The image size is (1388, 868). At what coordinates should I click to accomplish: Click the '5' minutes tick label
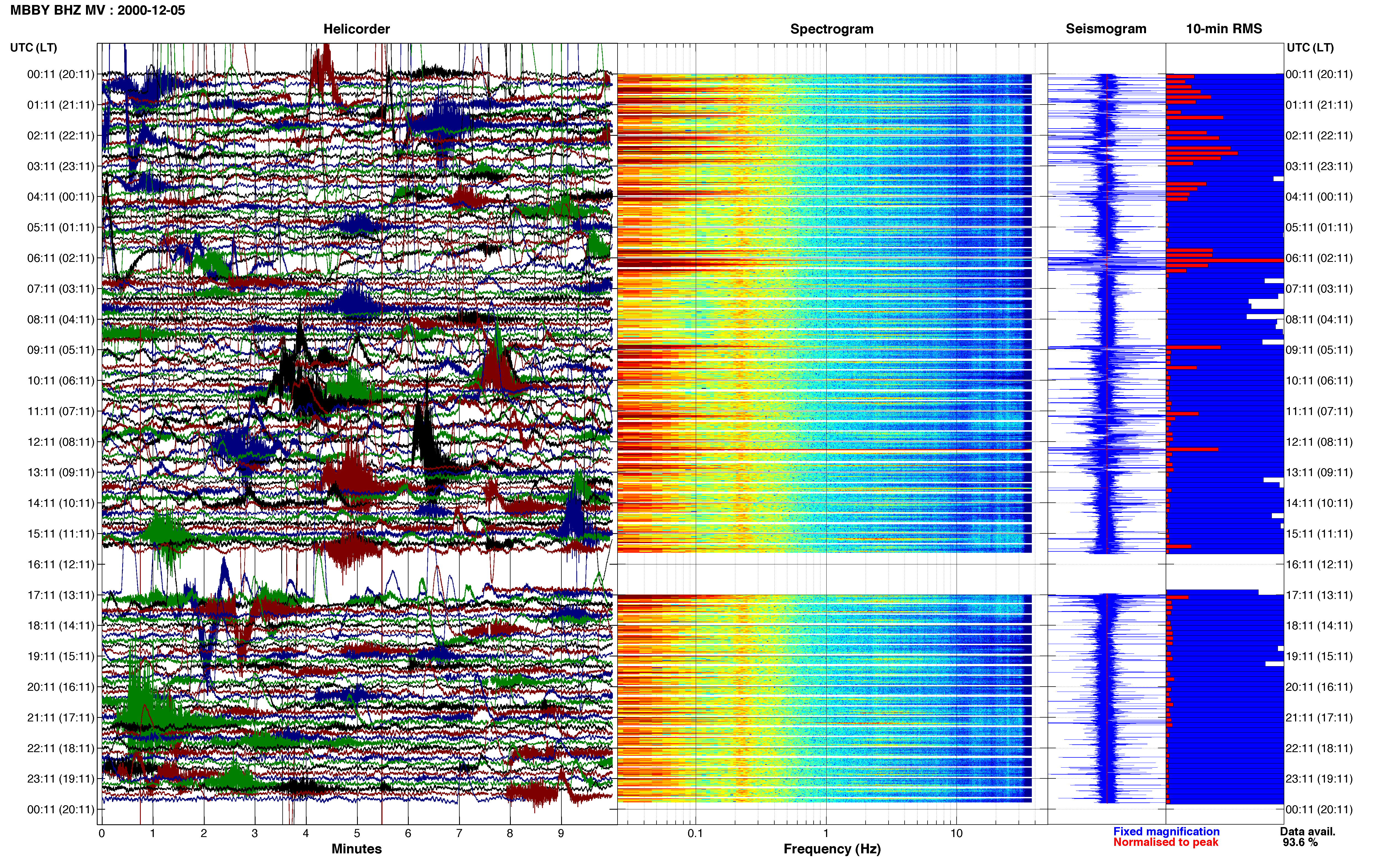pos(357,833)
